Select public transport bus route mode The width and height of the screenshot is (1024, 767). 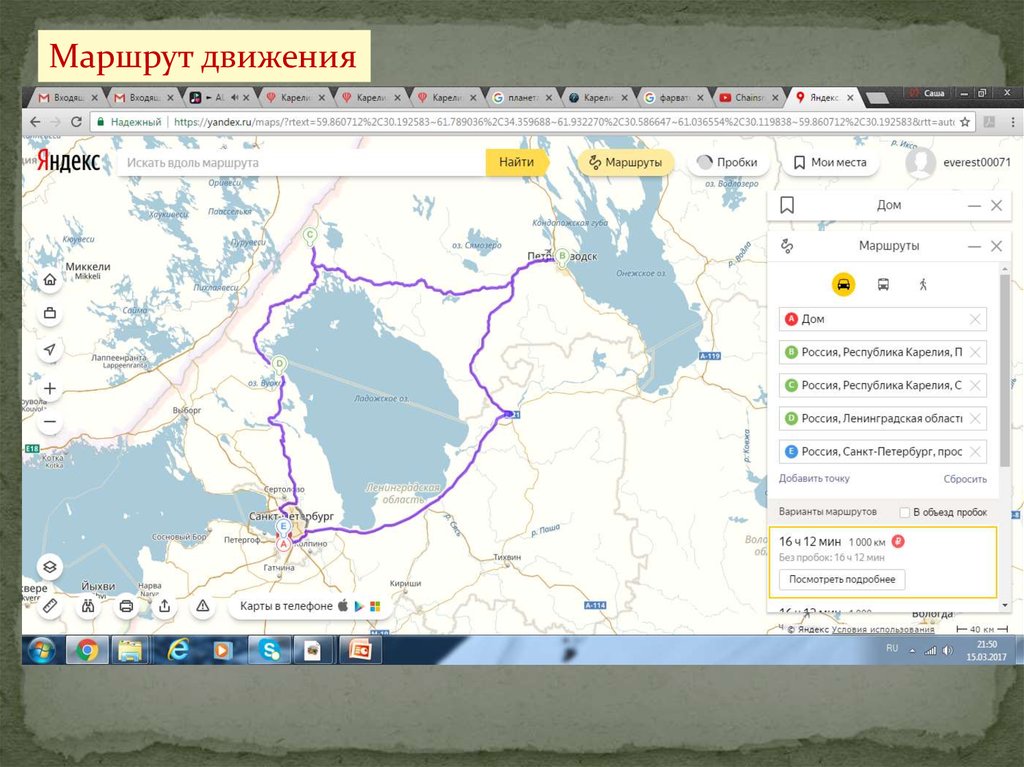(884, 284)
